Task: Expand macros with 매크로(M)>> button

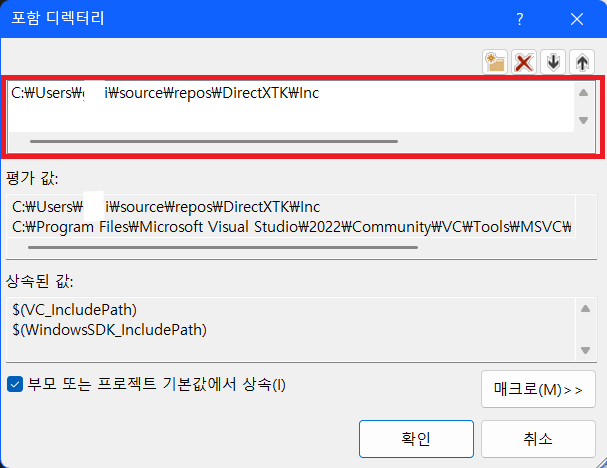Action: tap(538, 389)
